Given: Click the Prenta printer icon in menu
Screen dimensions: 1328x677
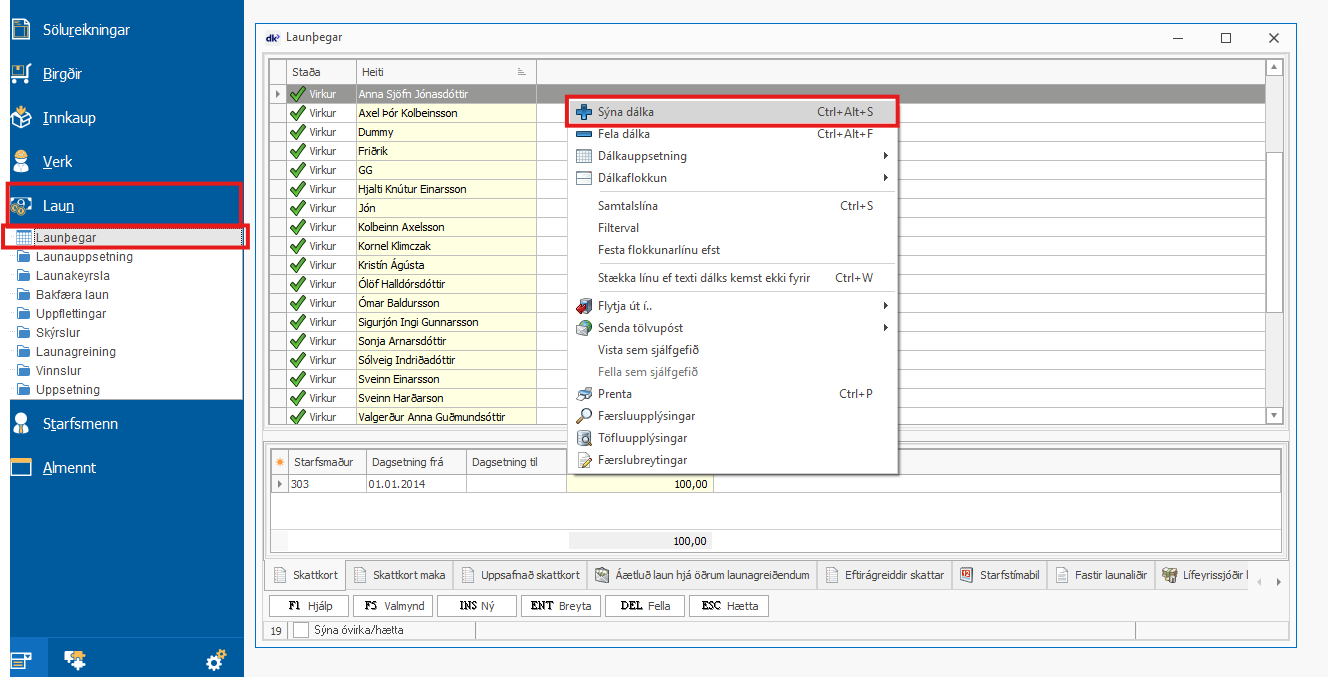Looking at the screenshot, I should 585,394.
